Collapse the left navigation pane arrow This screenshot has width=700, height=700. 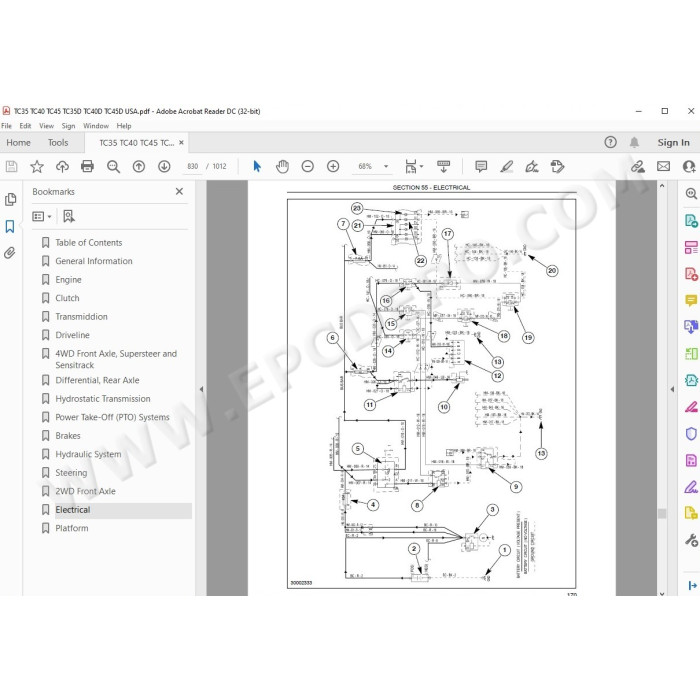point(201,389)
